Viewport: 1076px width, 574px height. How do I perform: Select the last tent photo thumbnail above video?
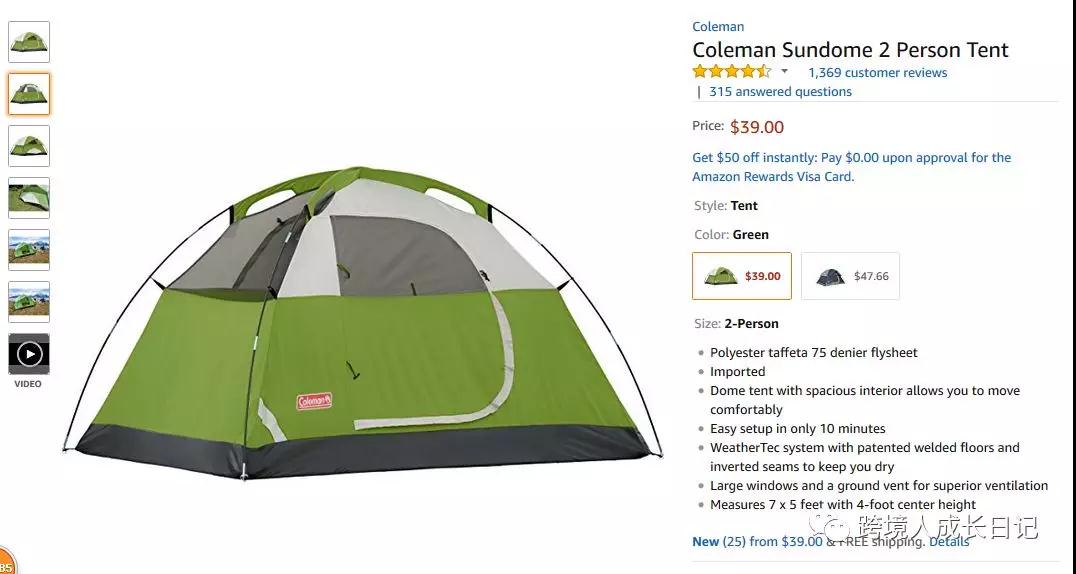(x=29, y=302)
